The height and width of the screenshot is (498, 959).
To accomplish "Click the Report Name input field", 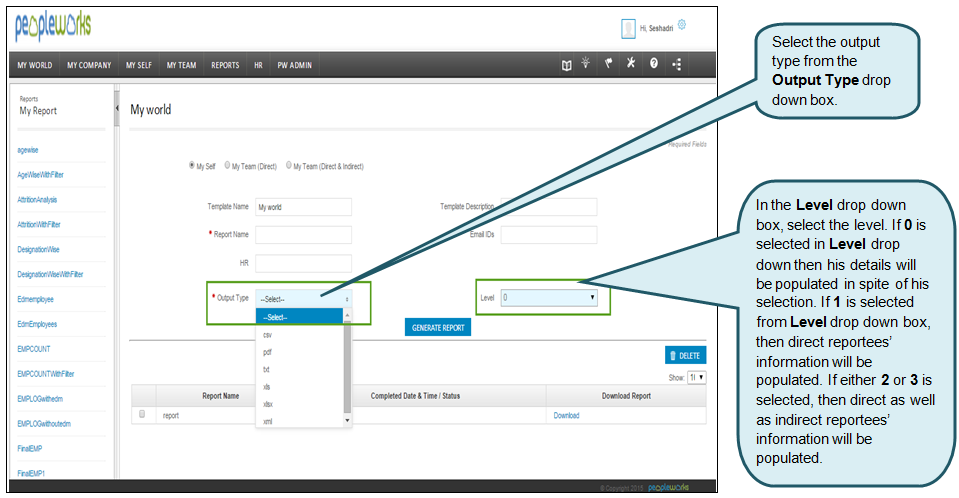I will (303, 235).
